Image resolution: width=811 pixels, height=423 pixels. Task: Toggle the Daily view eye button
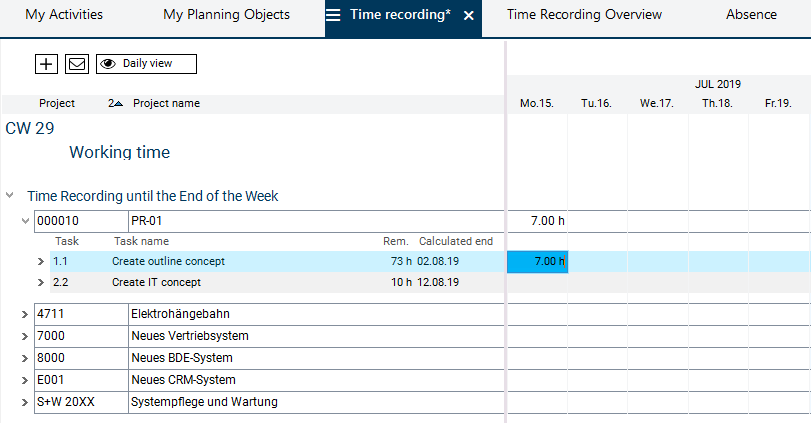(x=146, y=64)
